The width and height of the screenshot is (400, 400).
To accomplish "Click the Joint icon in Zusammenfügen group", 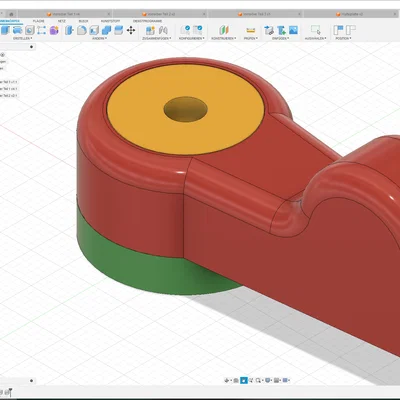I will click(x=163, y=30).
